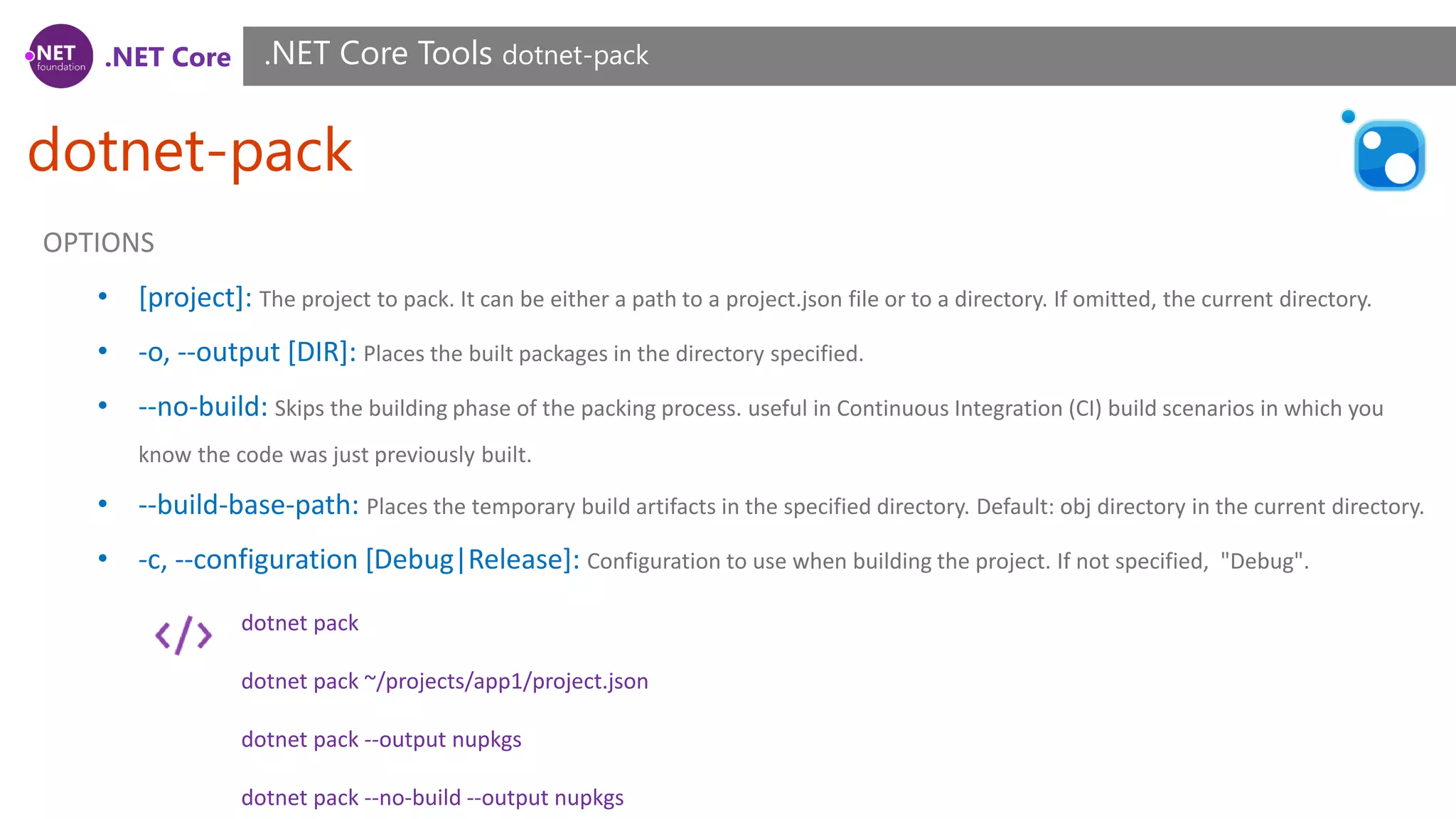This screenshot has height=819, width=1456.
Task: Click the '[project]:' option name
Action: coord(195,298)
